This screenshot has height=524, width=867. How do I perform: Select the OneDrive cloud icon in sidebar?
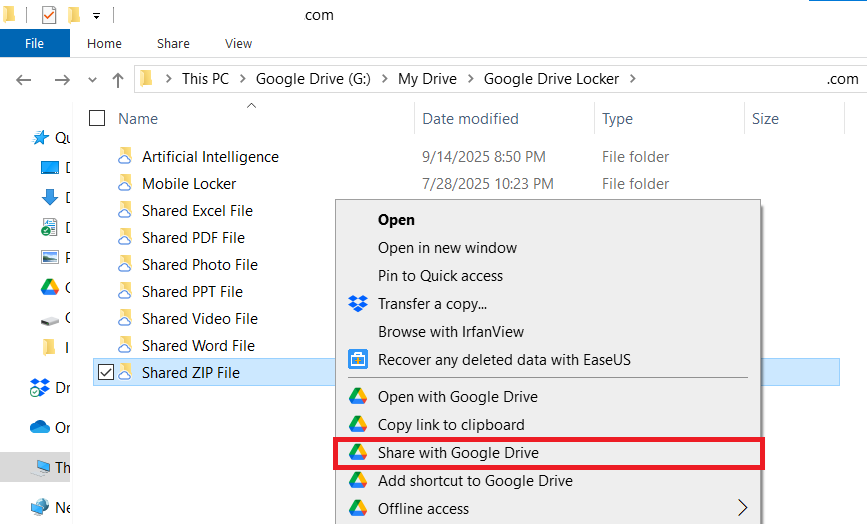pos(41,427)
